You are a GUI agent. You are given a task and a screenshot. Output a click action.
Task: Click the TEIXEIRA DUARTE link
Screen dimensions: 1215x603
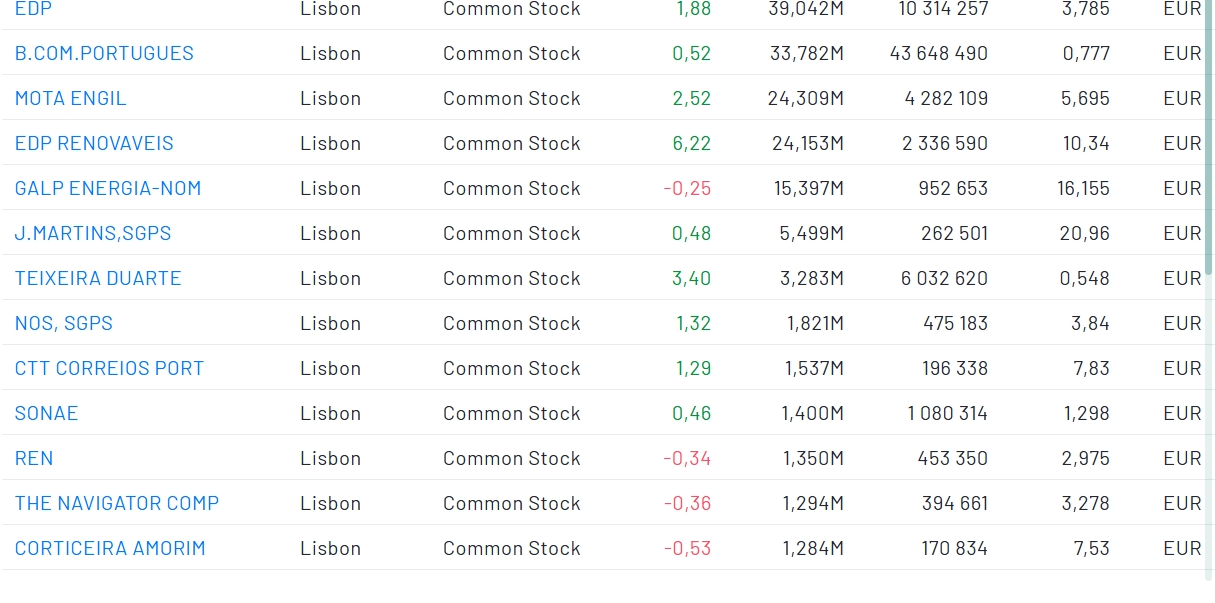click(x=98, y=278)
